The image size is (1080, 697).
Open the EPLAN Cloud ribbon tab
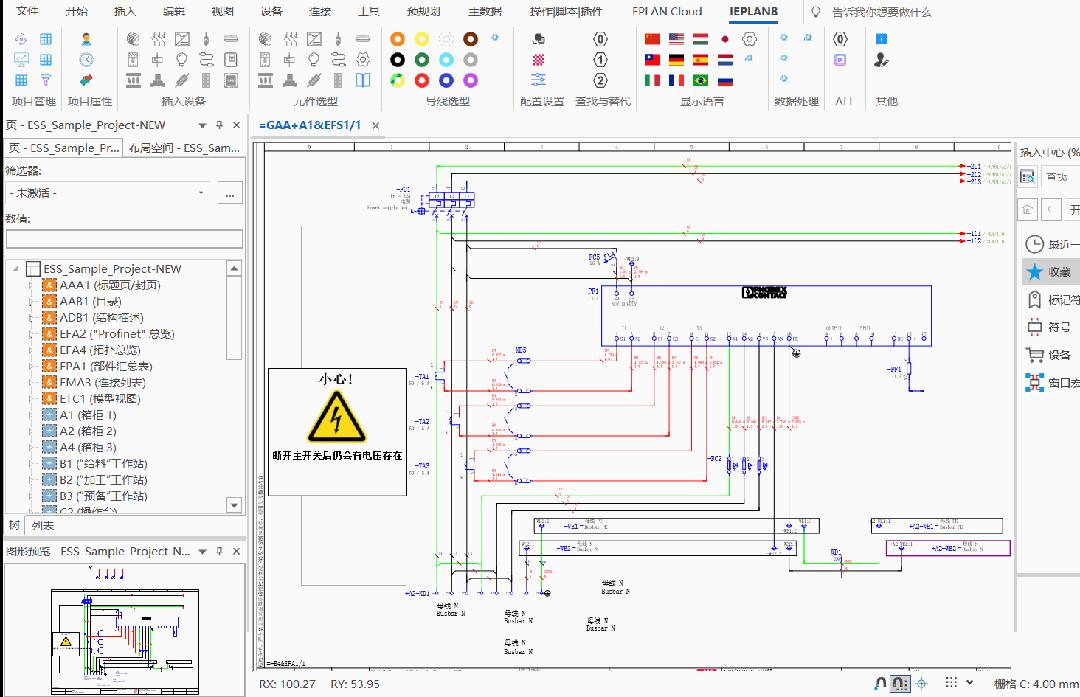(667, 12)
